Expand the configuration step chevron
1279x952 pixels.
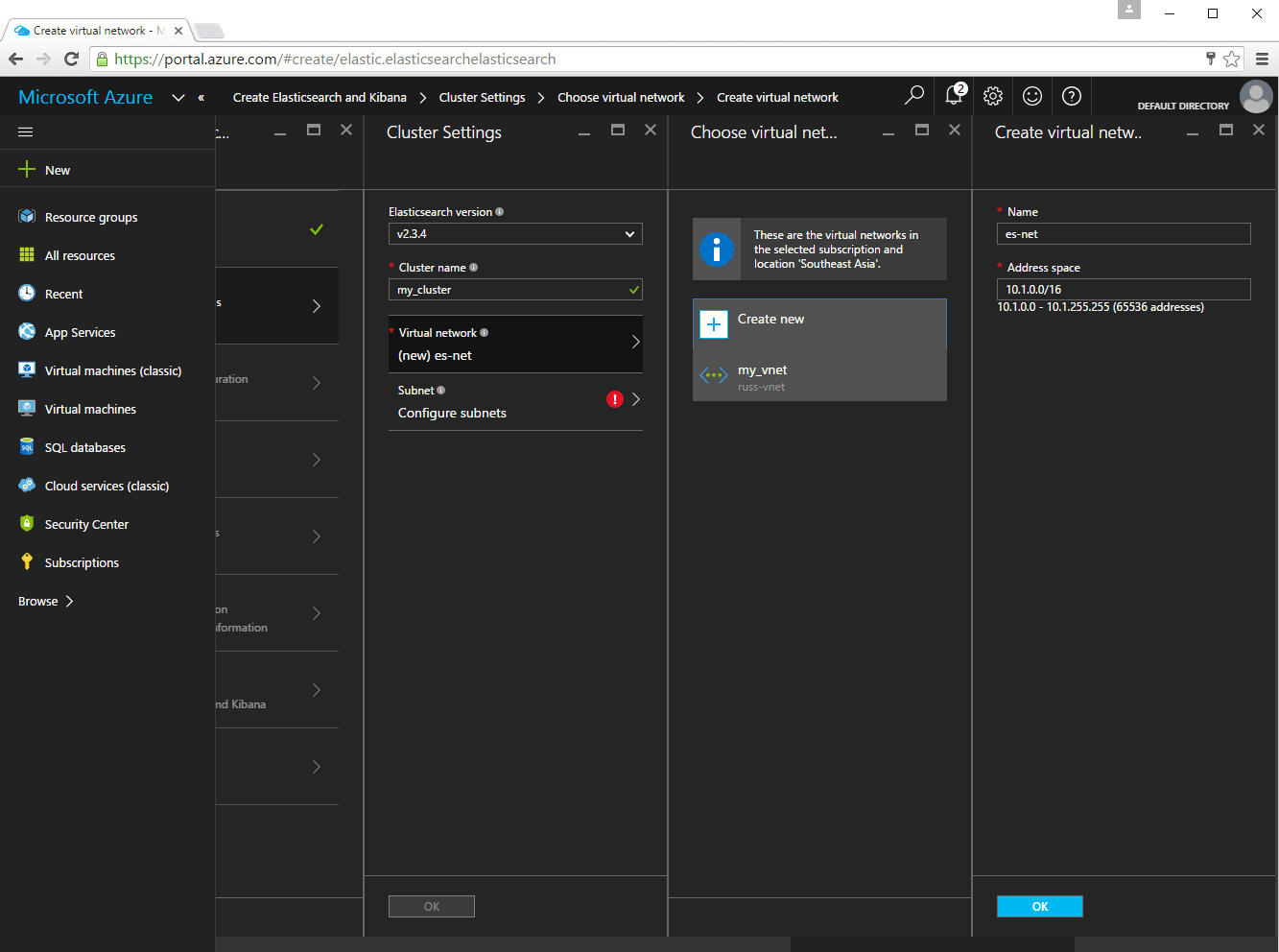coord(317,383)
